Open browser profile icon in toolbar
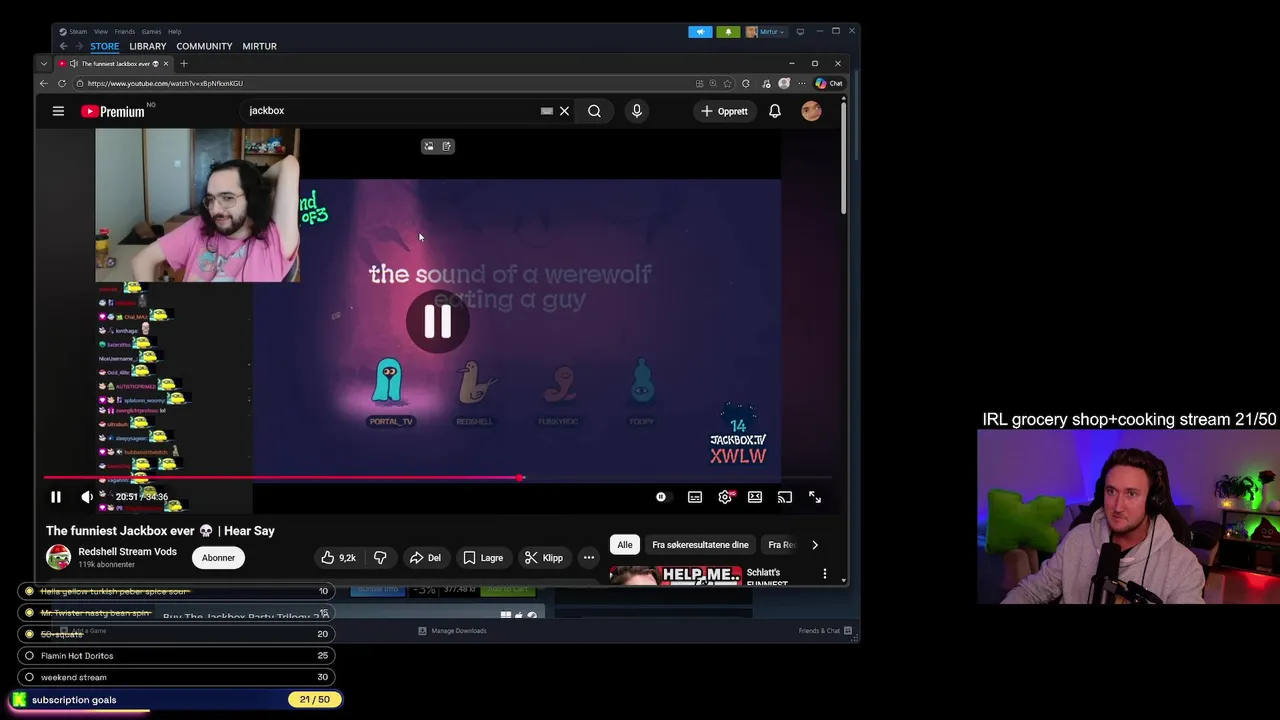Viewport: 1280px width, 720px height. [784, 84]
